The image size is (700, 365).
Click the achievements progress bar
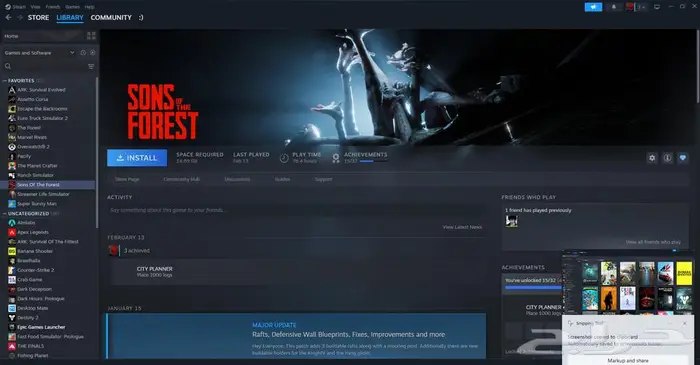point(373,161)
